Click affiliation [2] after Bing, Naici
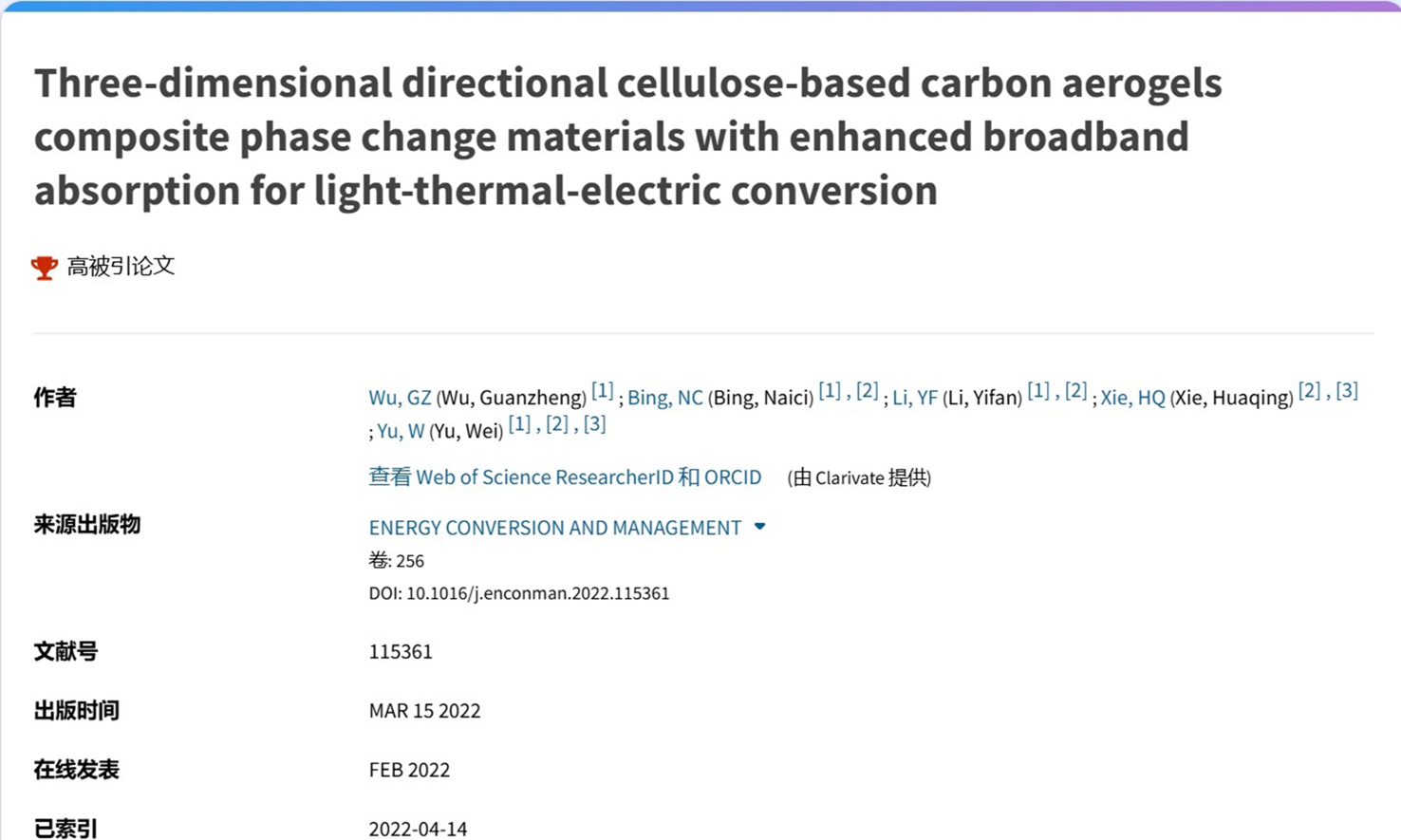Image resolution: width=1401 pixels, height=840 pixels. (x=867, y=390)
